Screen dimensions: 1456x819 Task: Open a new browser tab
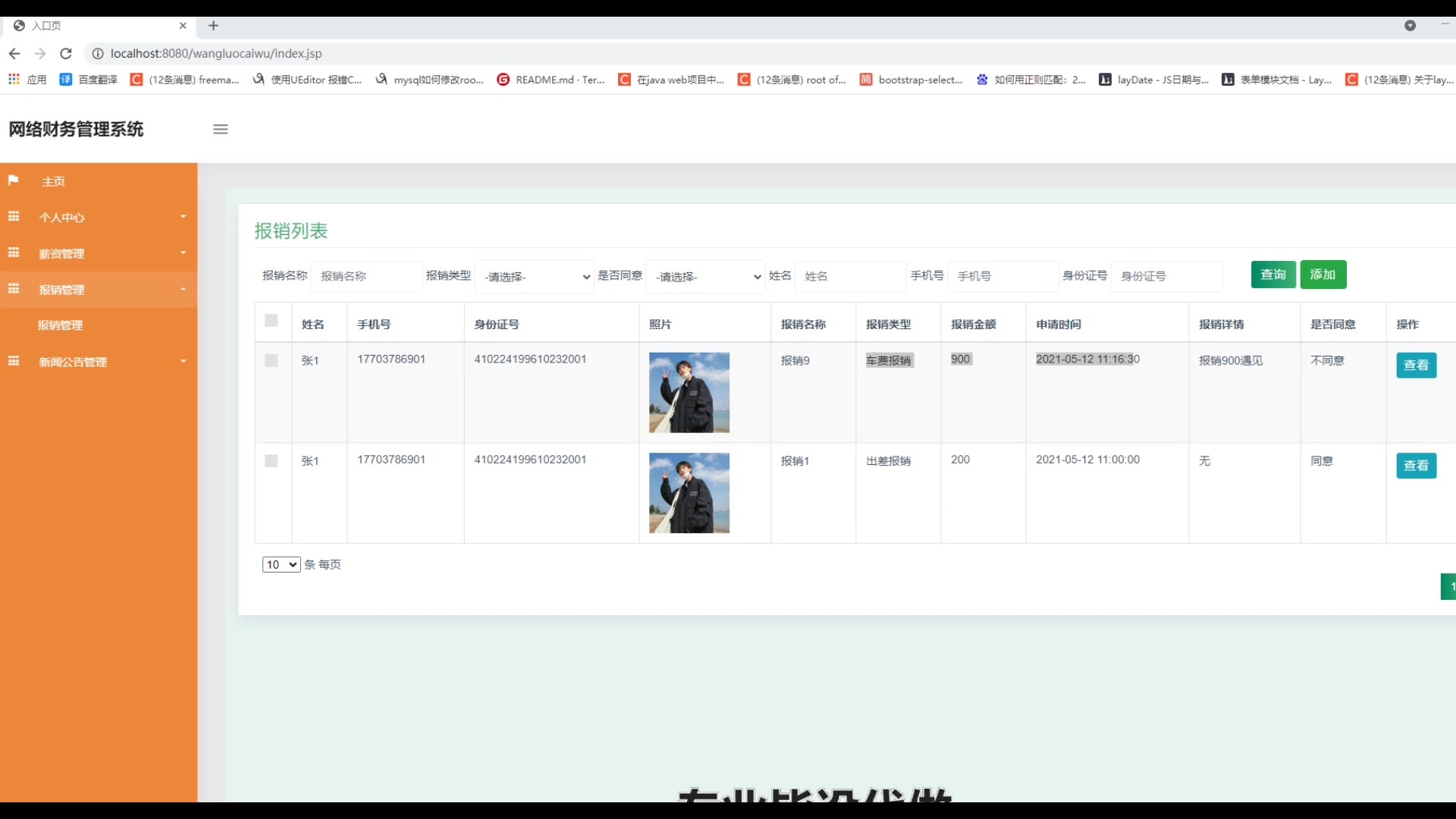point(214,26)
